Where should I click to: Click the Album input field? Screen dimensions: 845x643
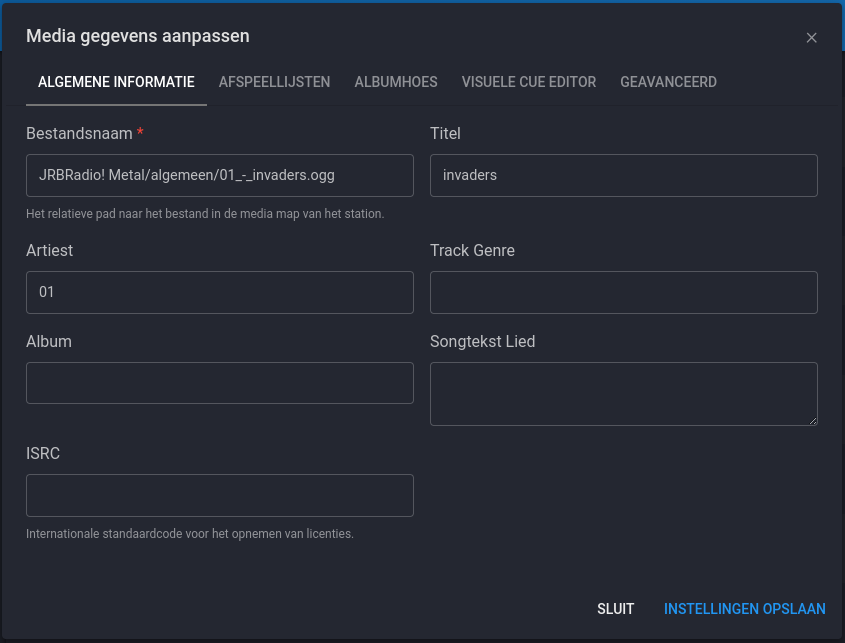coord(220,383)
